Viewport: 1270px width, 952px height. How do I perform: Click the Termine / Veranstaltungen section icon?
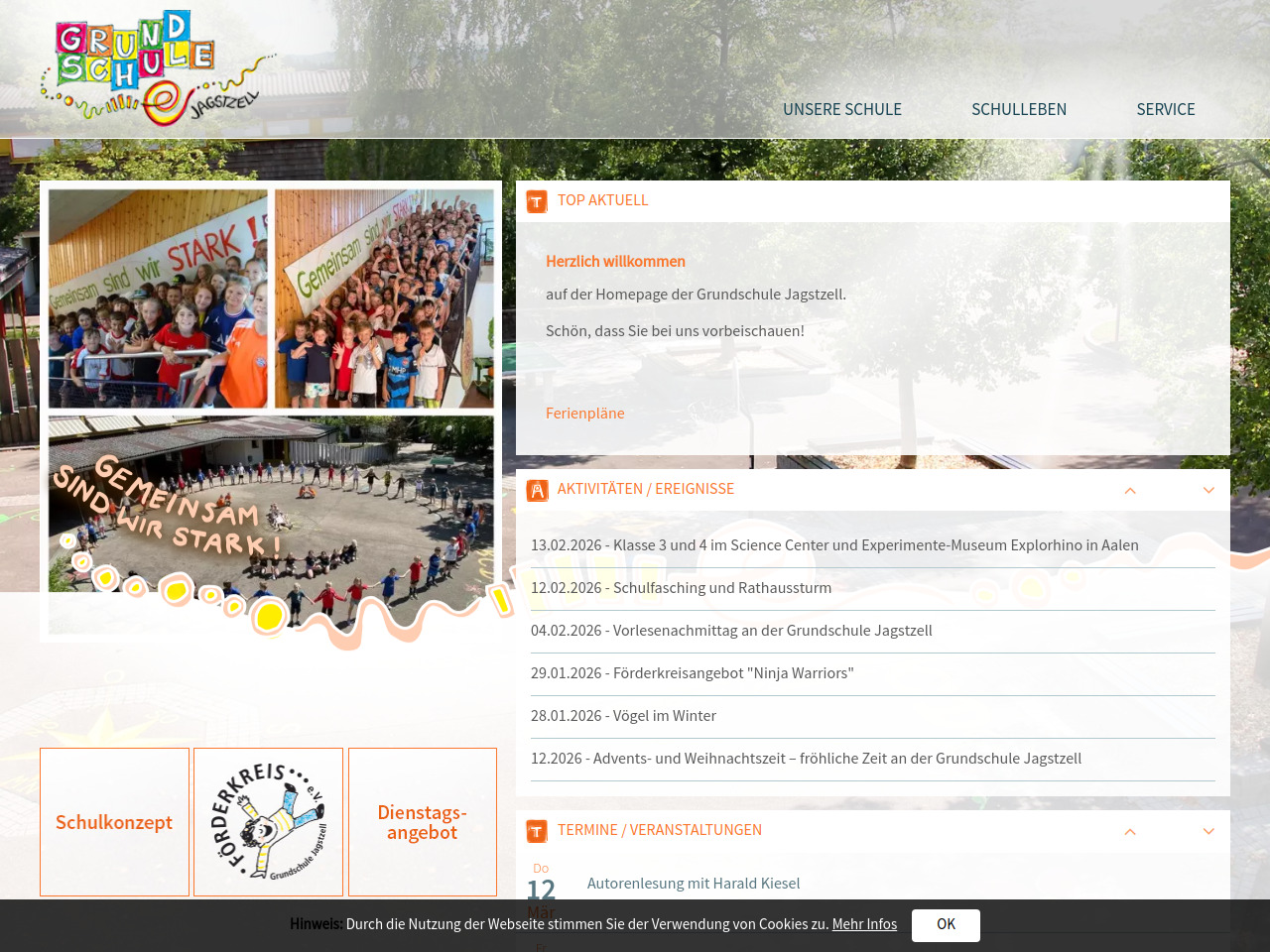point(537,831)
